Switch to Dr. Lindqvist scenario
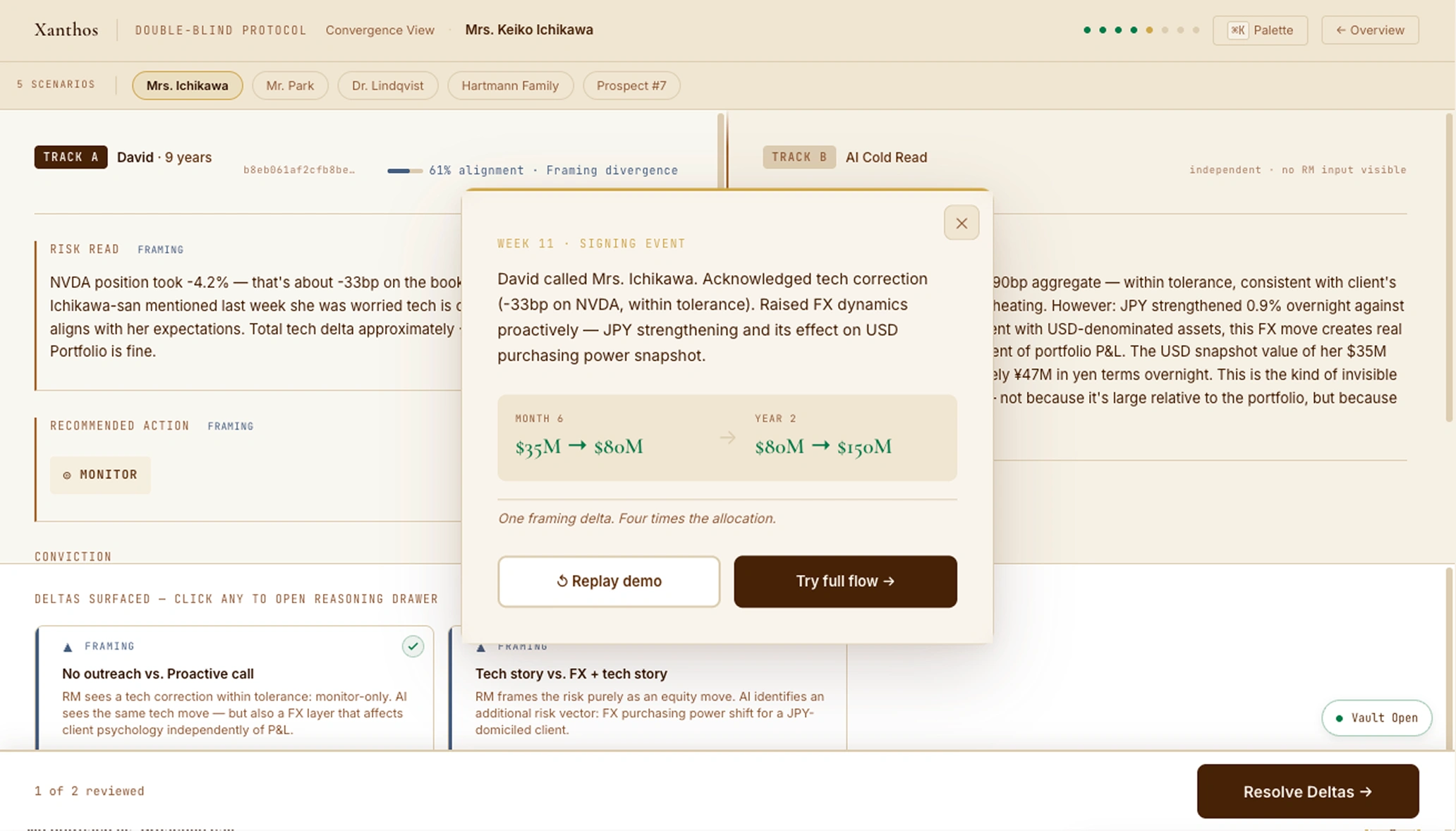This screenshot has height=831, width=1456. click(x=387, y=85)
